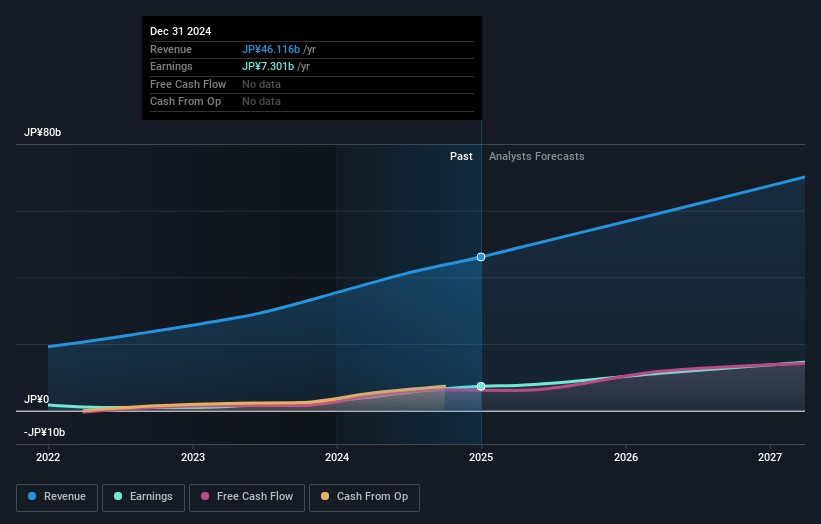Toggle the Cash From Op legend series
Viewport: 821px width, 524px height.
pyautogui.click(x=364, y=497)
